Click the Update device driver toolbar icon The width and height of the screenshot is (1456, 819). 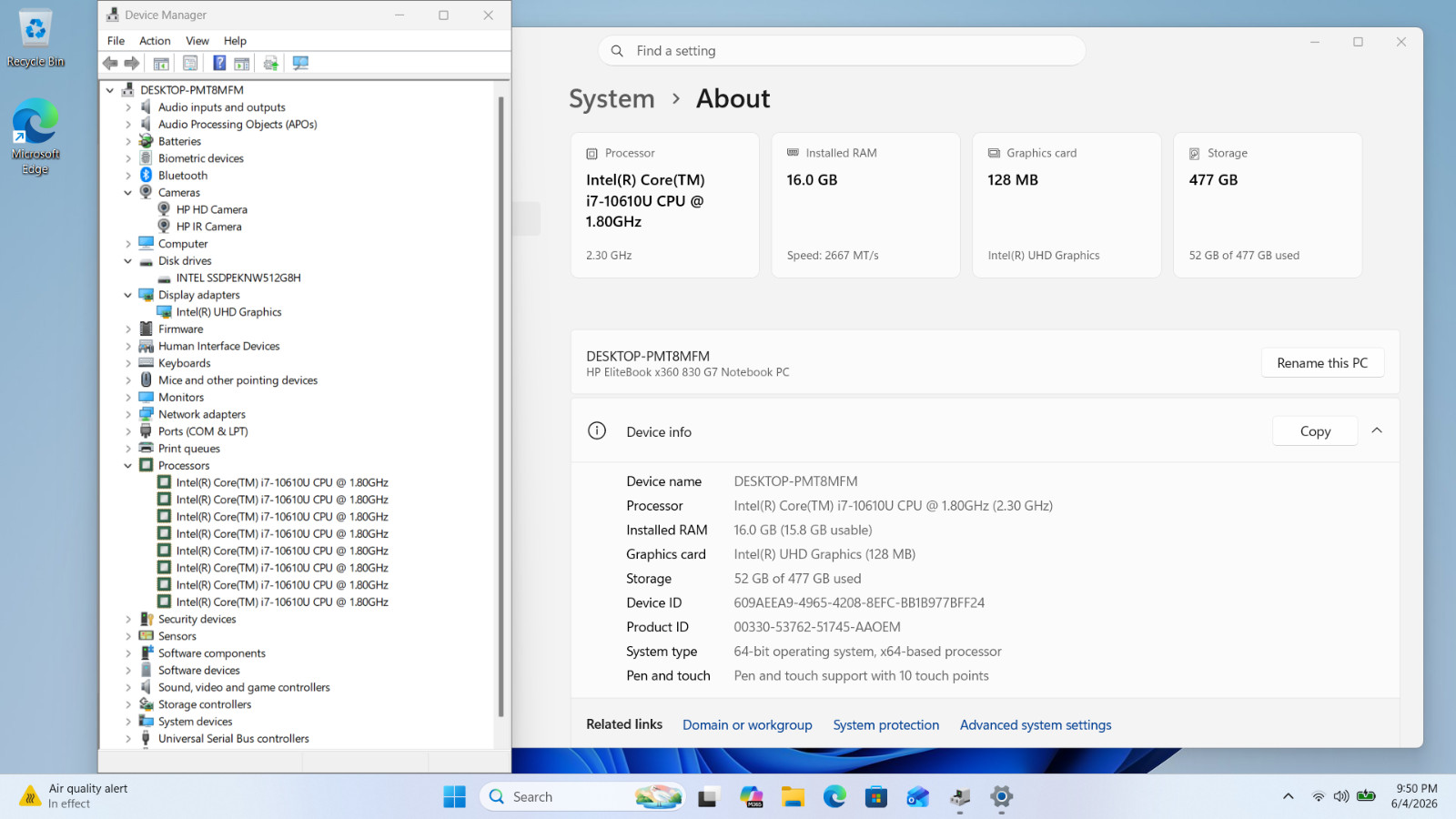[271, 63]
